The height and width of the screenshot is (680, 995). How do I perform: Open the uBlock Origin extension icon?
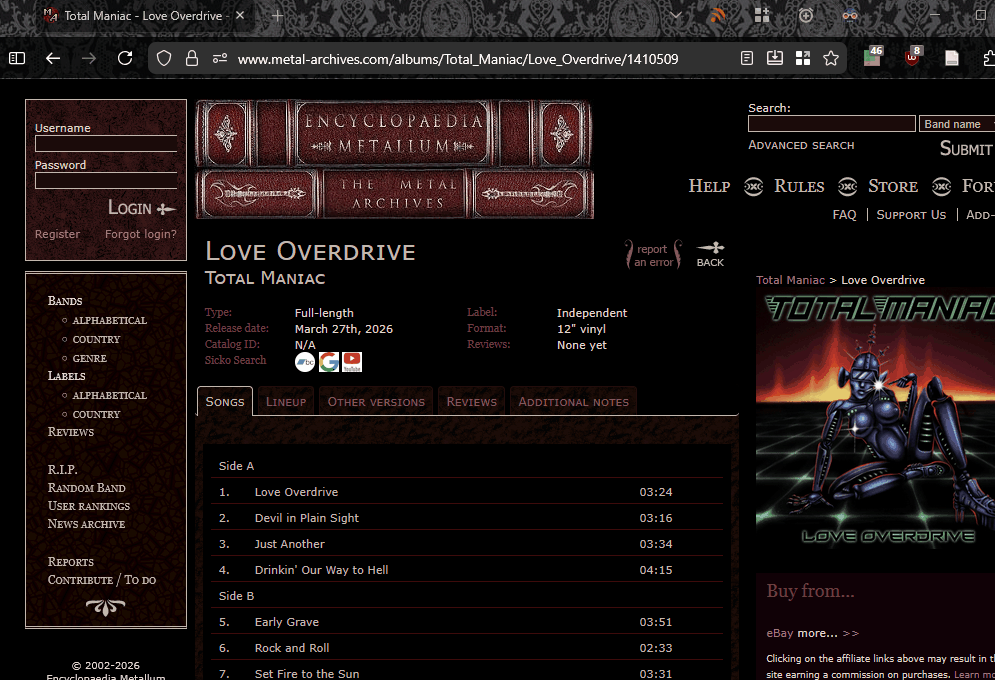[x=912, y=58]
